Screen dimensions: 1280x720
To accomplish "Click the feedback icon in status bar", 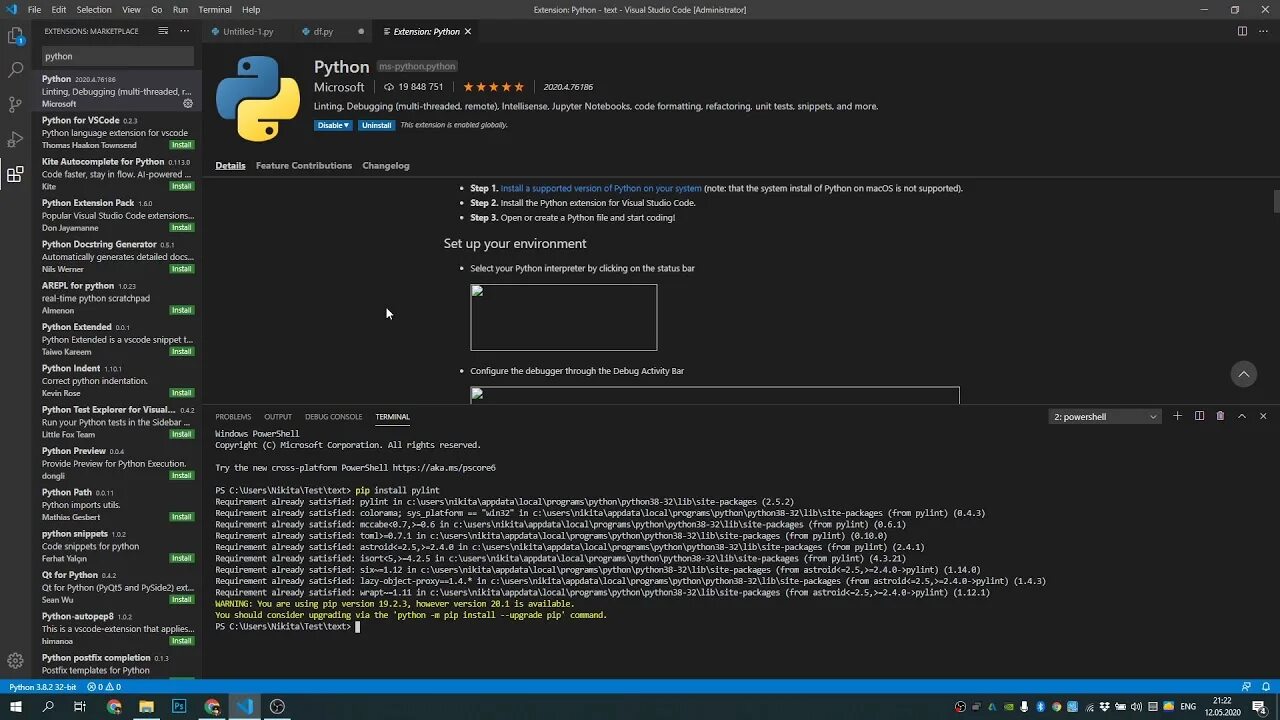I will point(1246,687).
